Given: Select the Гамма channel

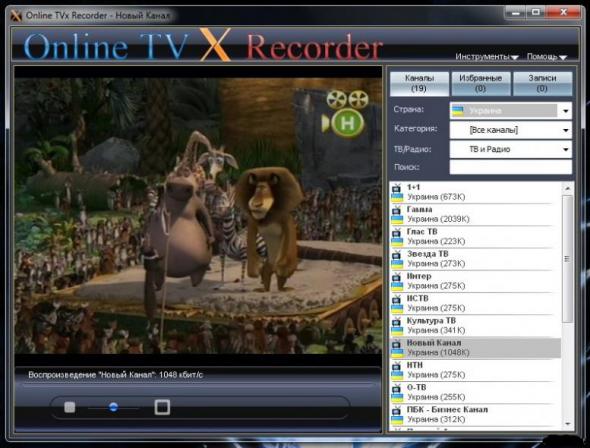Looking at the screenshot, I should click(475, 214).
